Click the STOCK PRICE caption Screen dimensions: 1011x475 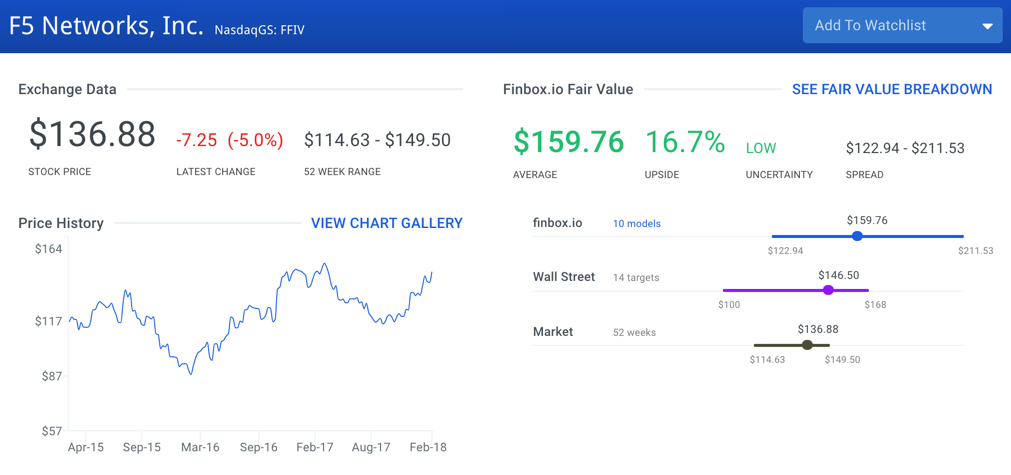pyautogui.click(x=59, y=172)
